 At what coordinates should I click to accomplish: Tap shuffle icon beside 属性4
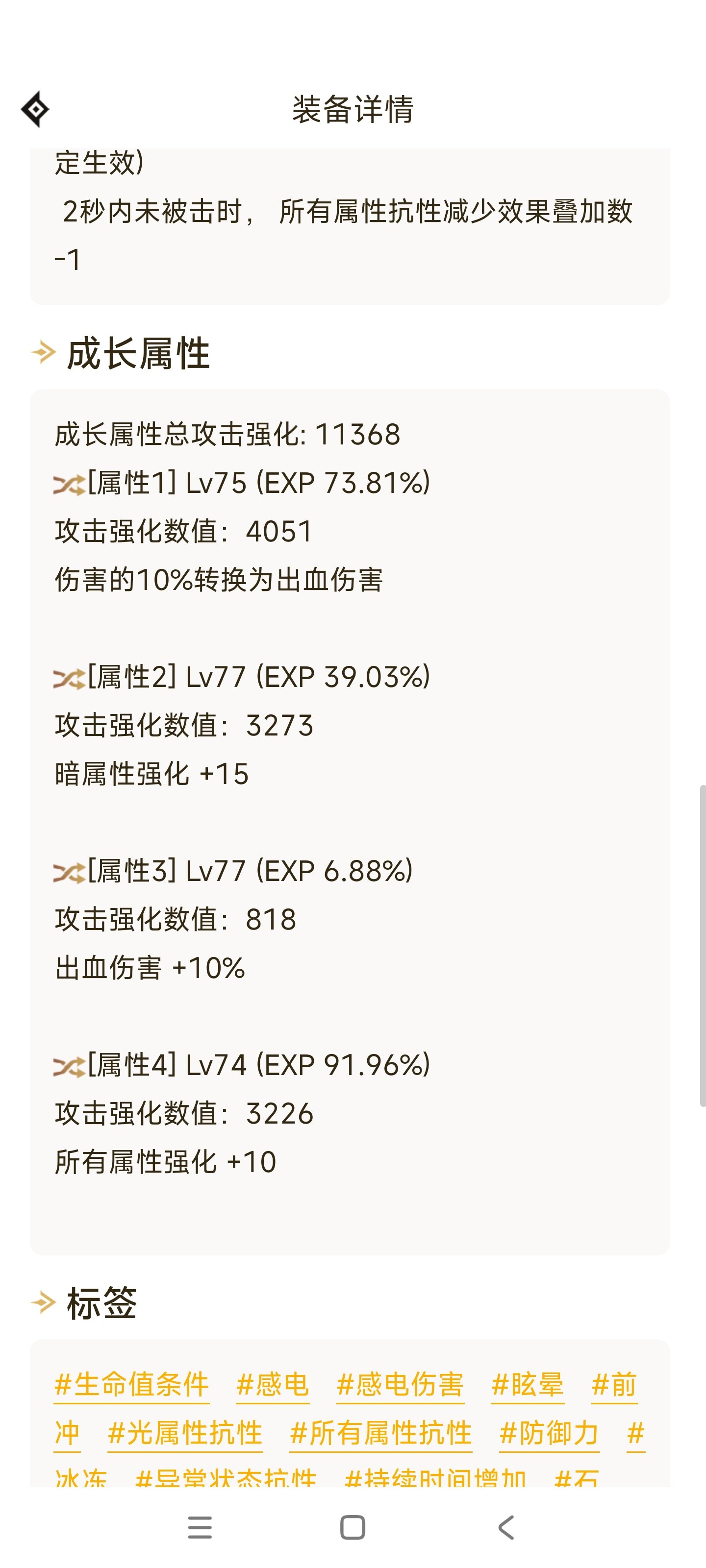click(x=69, y=1066)
